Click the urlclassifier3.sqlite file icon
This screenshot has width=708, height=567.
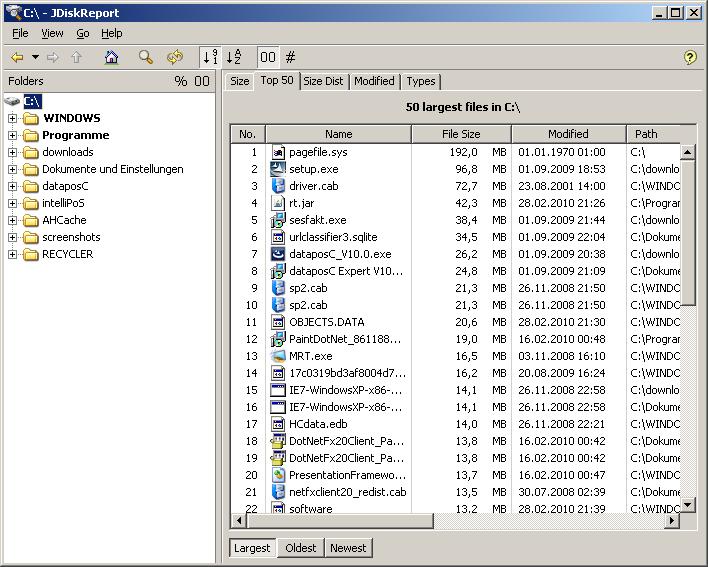(x=278, y=237)
